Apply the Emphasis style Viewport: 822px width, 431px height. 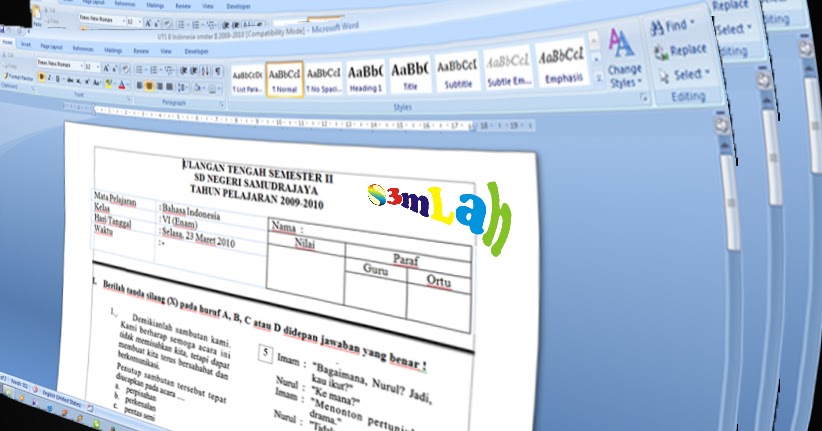pos(561,64)
